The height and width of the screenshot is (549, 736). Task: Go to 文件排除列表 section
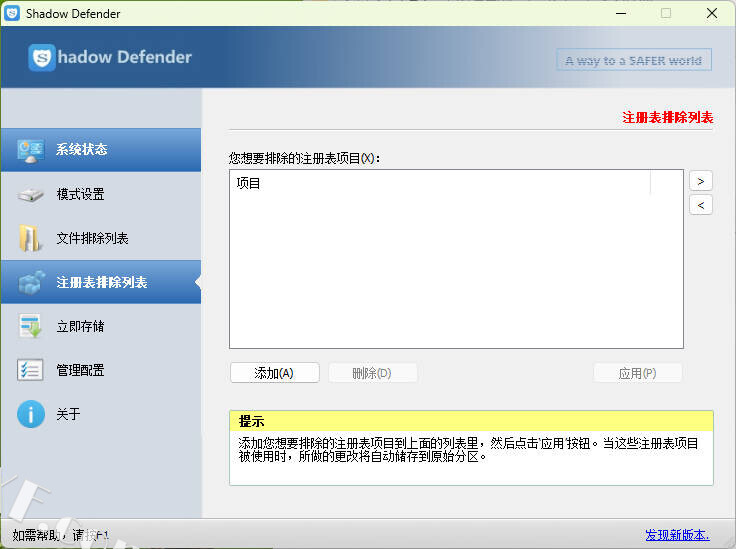click(101, 238)
